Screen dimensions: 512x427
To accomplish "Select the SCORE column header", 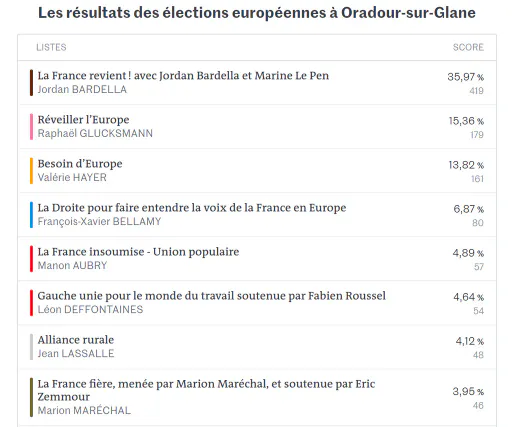I will pos(468,47).
